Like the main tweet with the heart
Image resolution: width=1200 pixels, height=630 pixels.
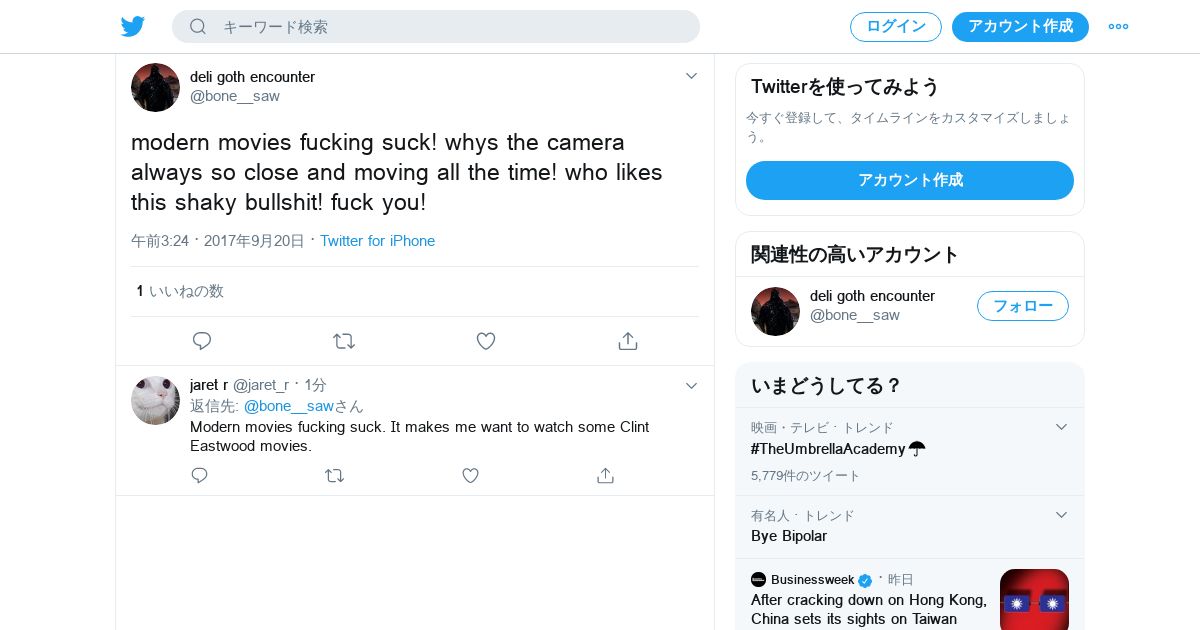click(x=486, y=341)
